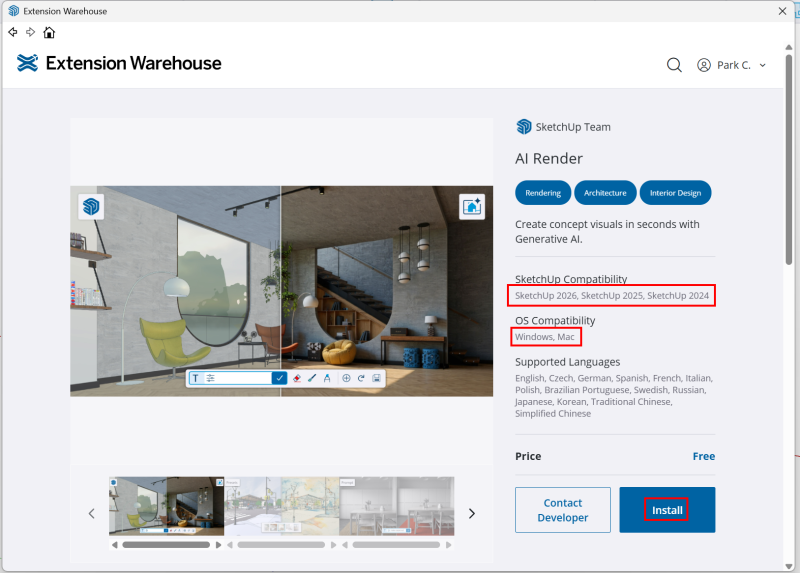Click the SketchUp 2026, 2025, 2024 compatibility text

tap(612, 295)
